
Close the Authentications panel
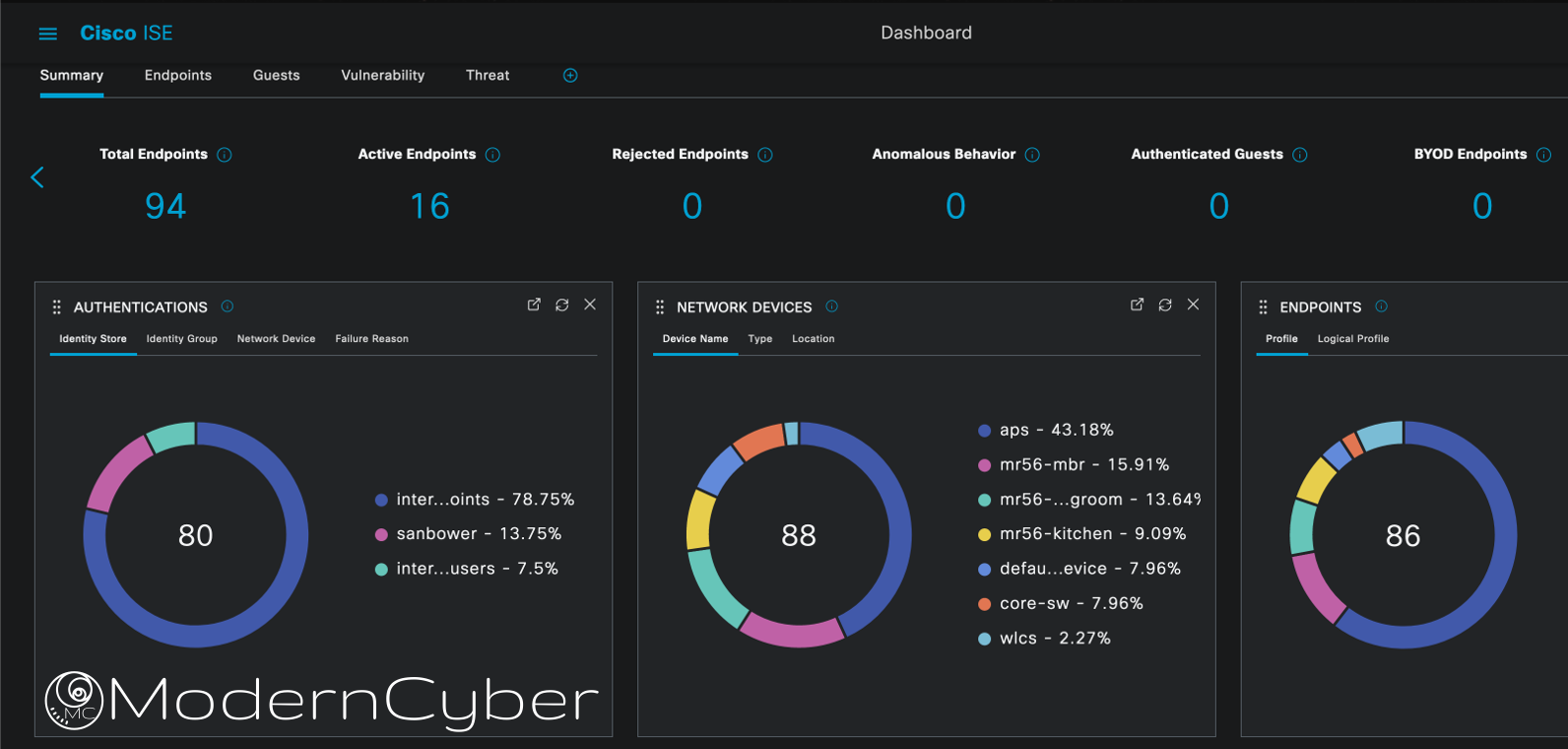[590, 305]
